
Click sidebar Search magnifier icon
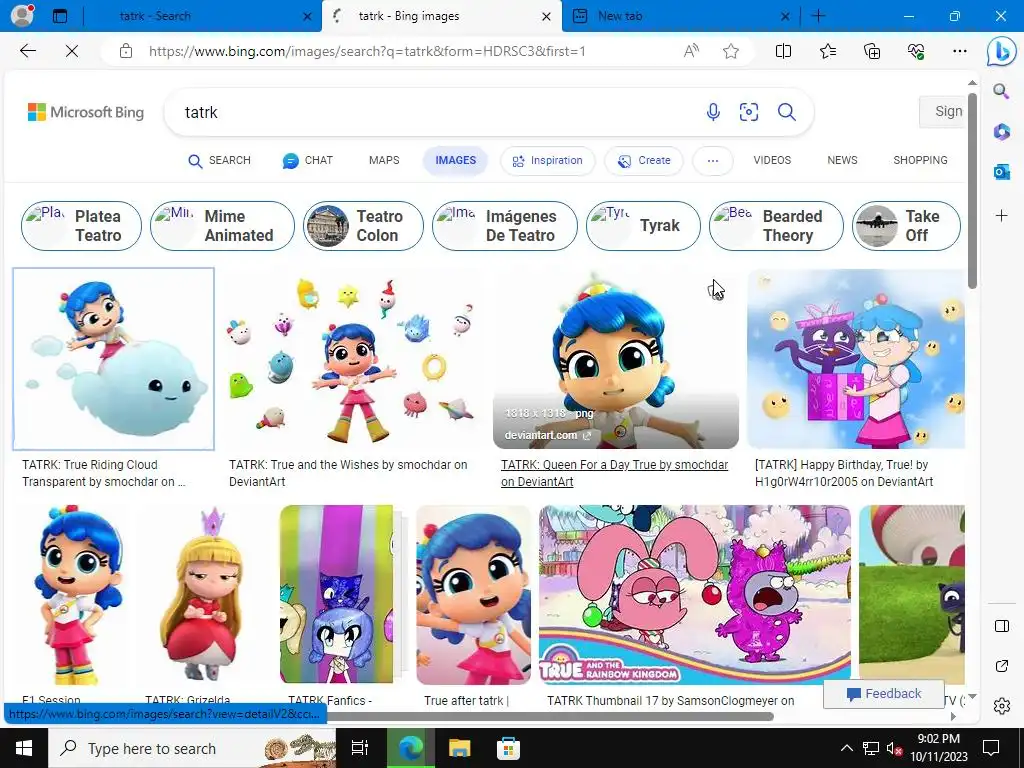coord(1001,91)
